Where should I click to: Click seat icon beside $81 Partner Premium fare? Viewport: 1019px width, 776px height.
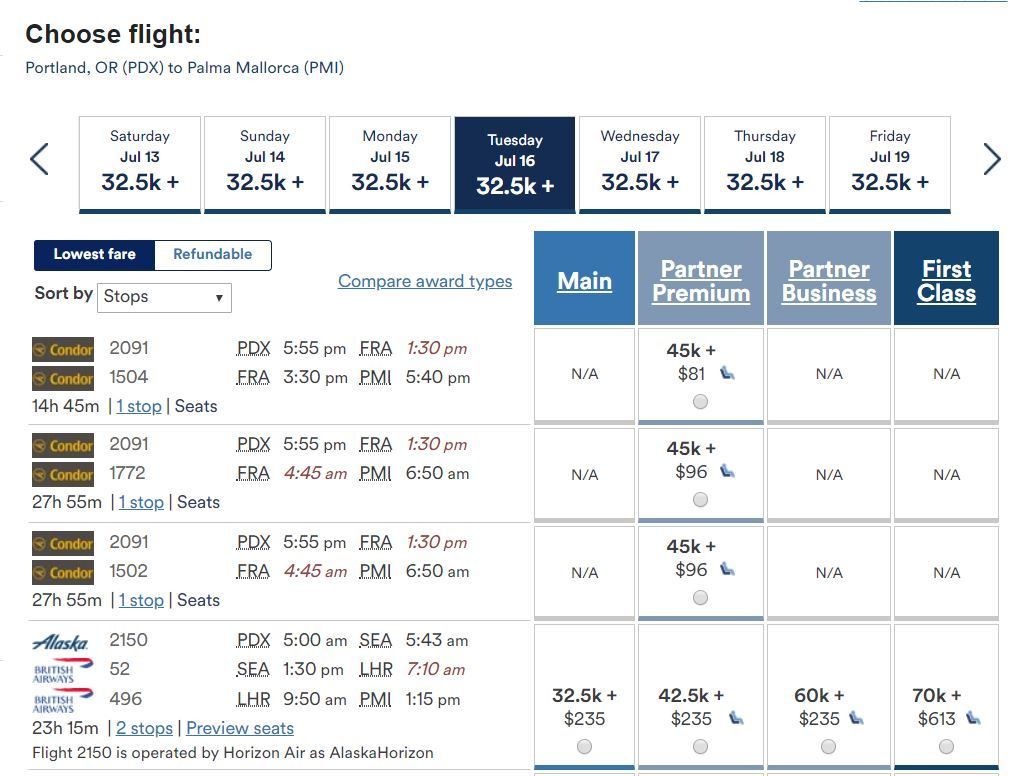(727, 373)
